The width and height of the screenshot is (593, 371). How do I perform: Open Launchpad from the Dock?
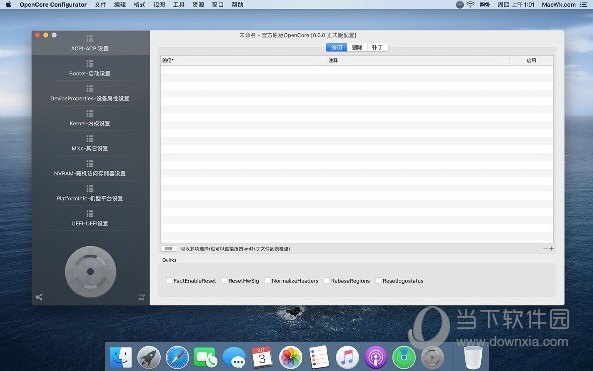149,357
